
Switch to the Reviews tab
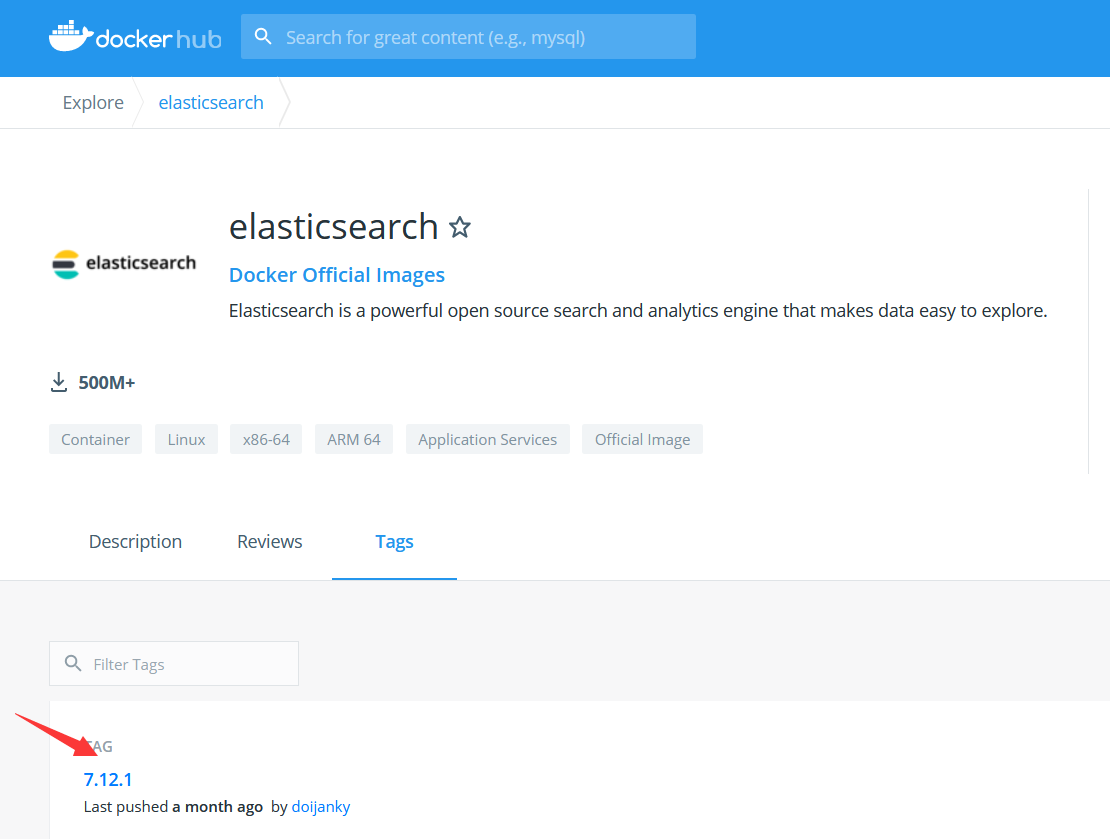coord(270,542)
